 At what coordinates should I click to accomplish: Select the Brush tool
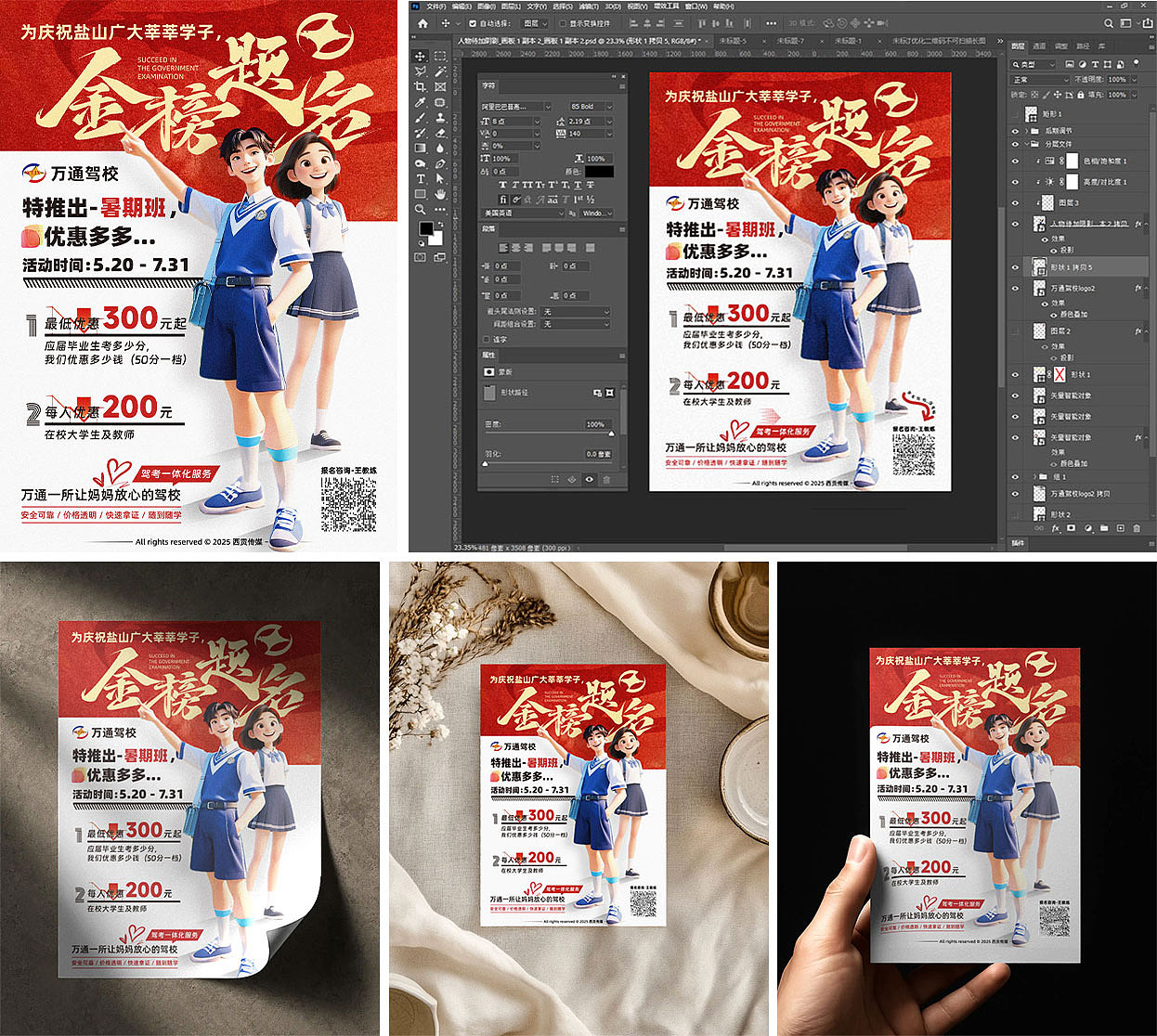click(x=420, y=117)
